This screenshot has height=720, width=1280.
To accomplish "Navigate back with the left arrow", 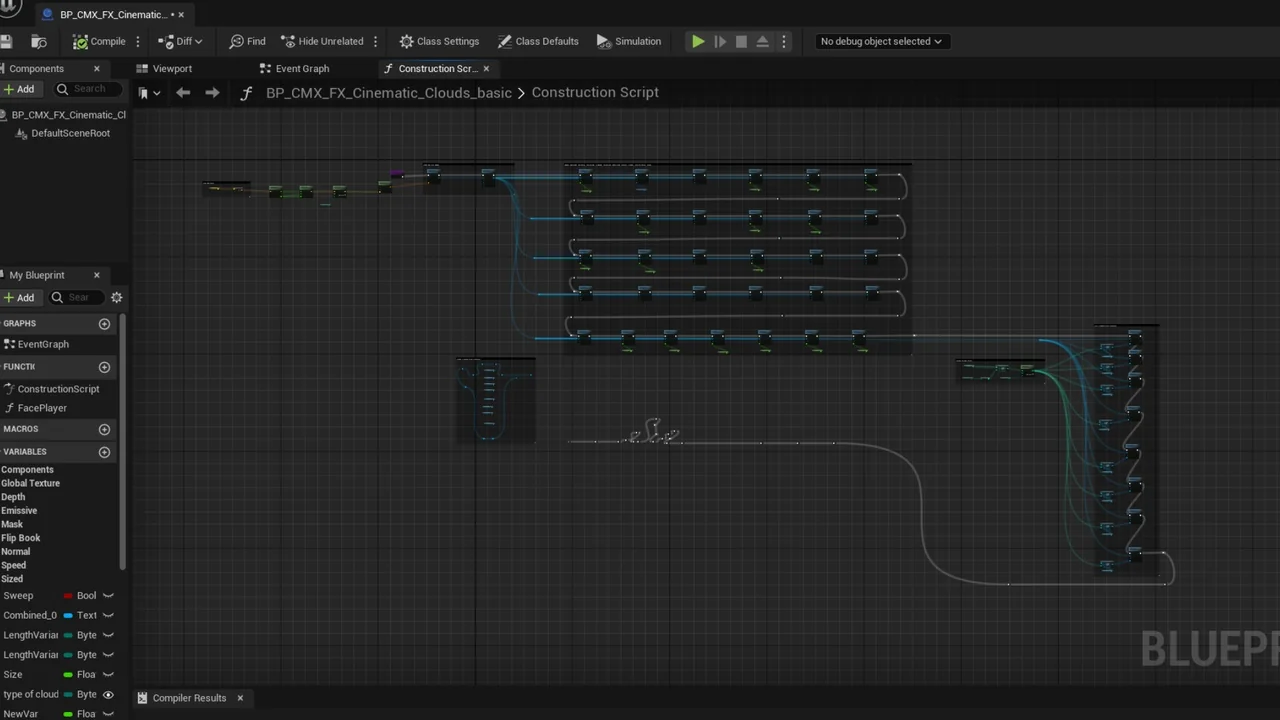I will [x=183, y=92].
